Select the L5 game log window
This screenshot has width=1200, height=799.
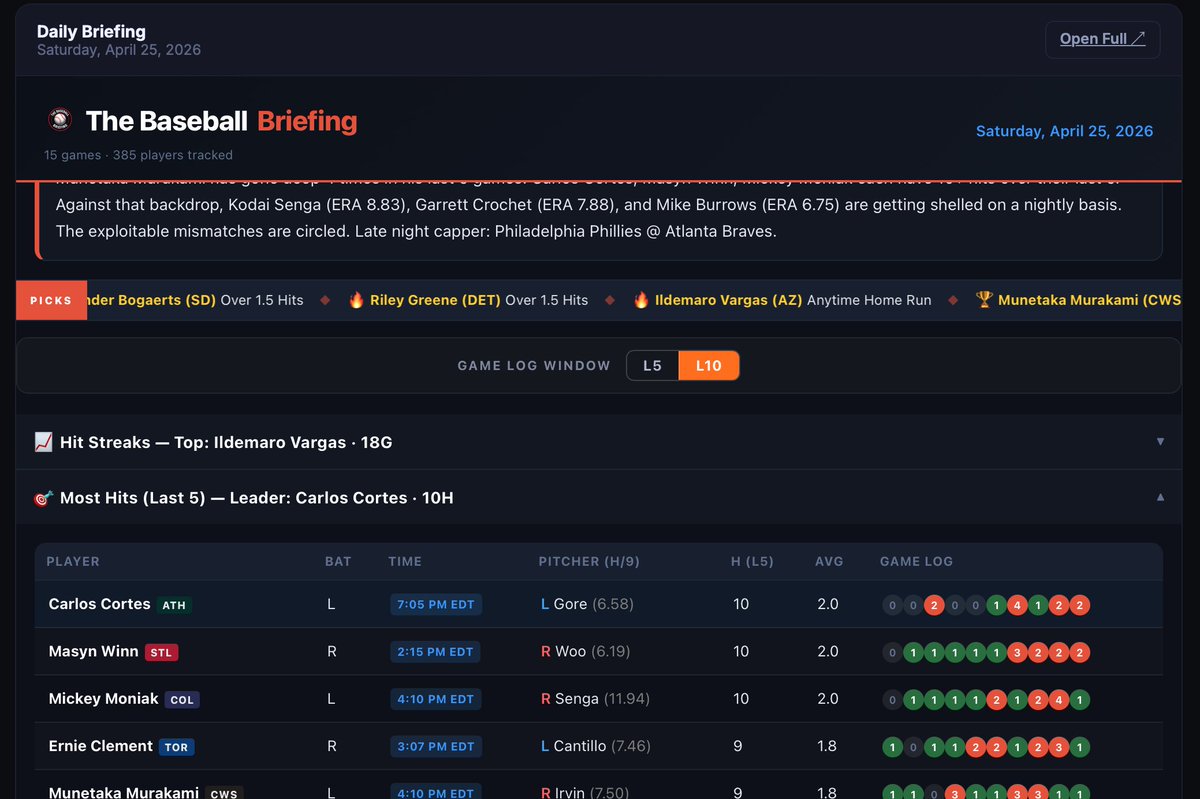coord(652,366)
